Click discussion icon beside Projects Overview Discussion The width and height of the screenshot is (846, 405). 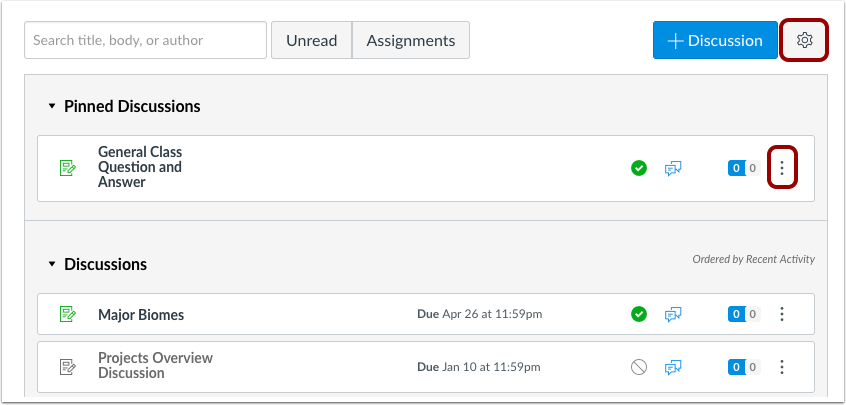click(68, 366)
